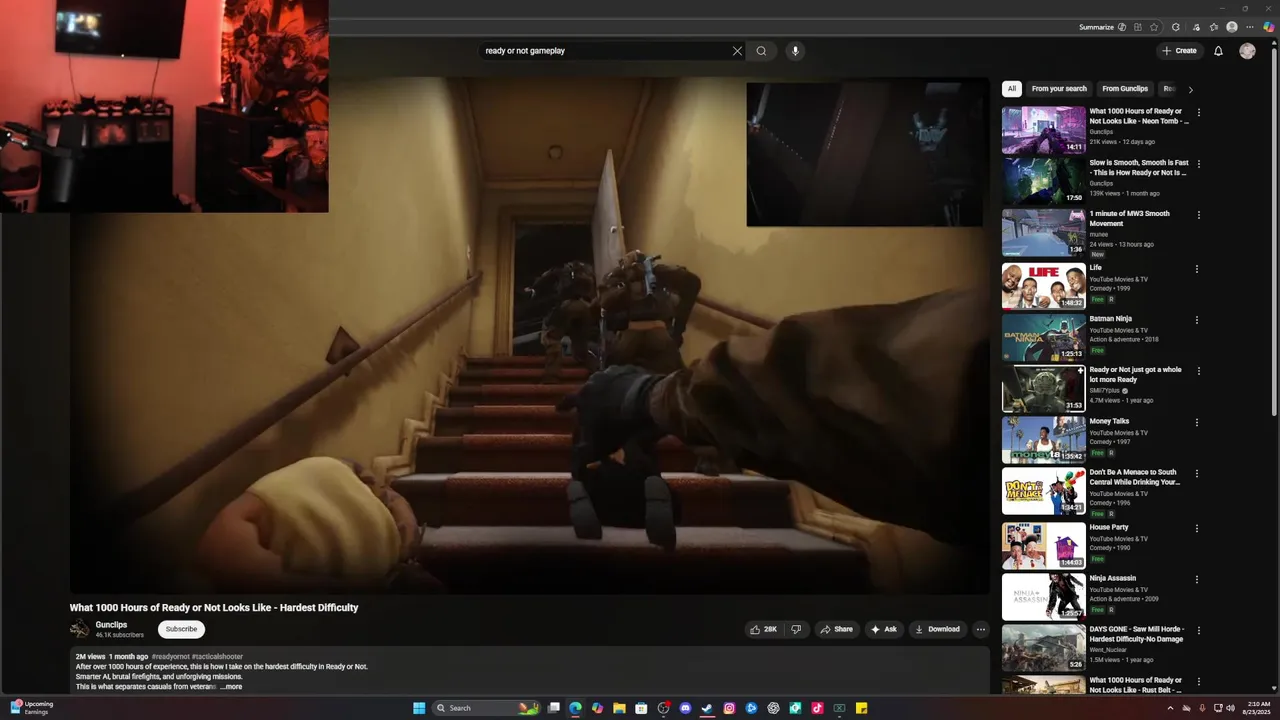Open Instagram from the taskbar
The image size is (1280, 720).
tap(729, 708)
